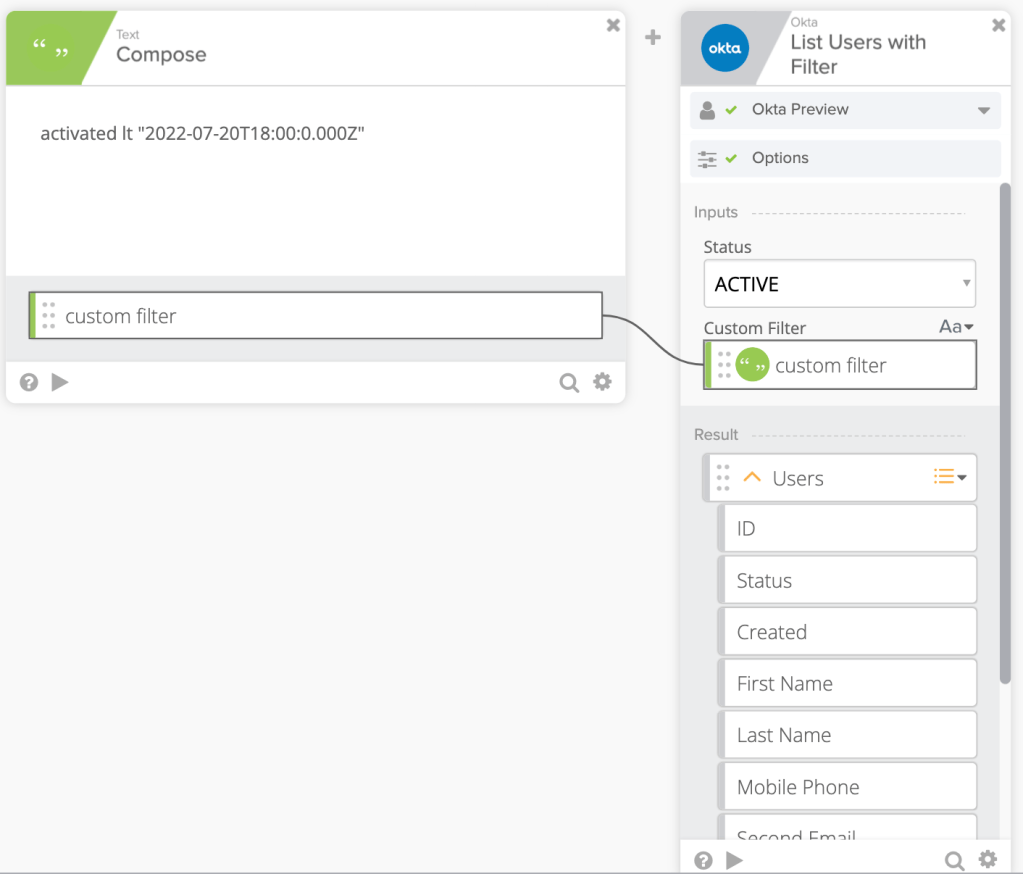The width and height of the screenshot is (1023, 874).
Task: Add a card with the plus icon
Action: [653, 38]
